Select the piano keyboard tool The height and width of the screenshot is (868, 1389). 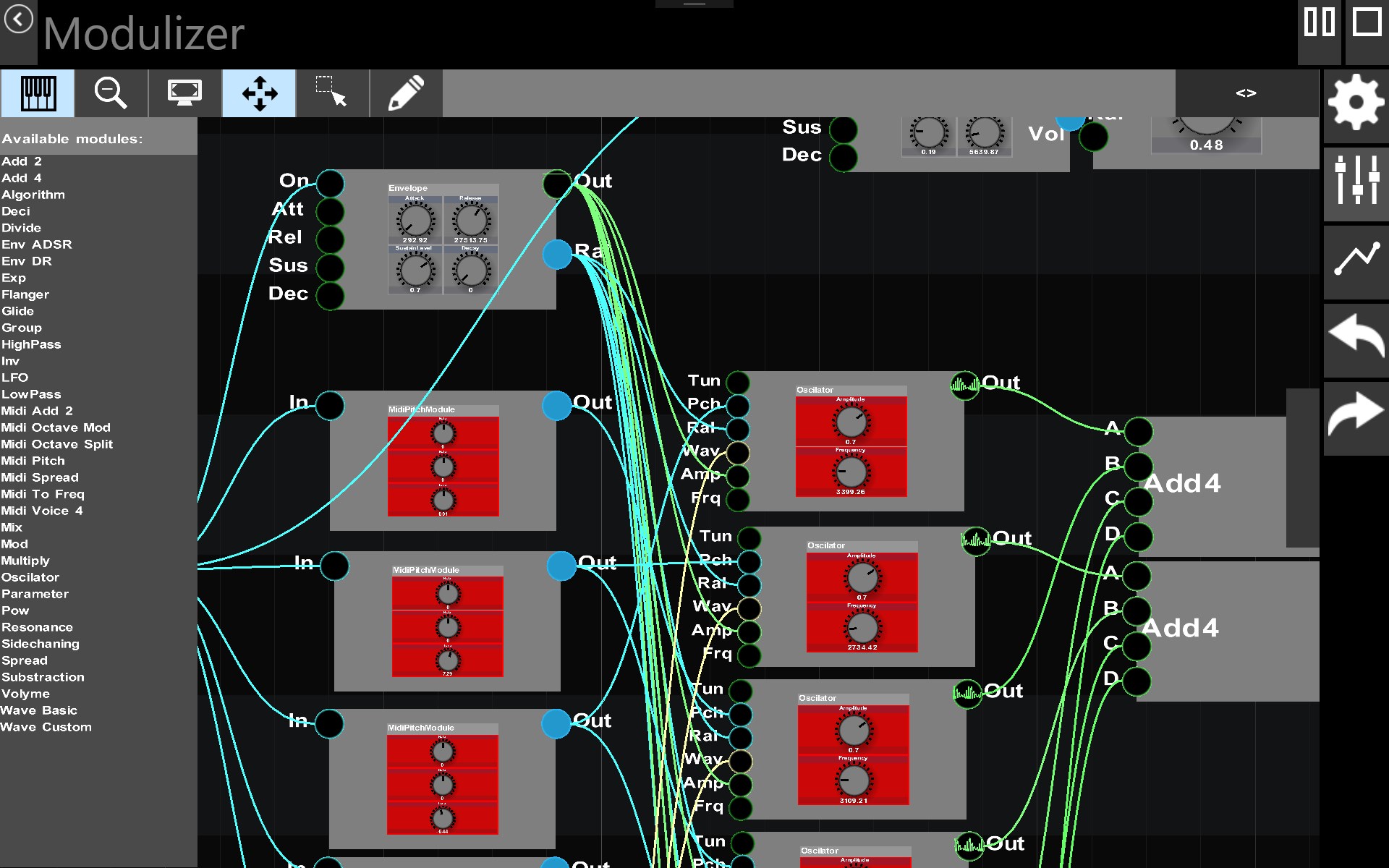point(38,93)
